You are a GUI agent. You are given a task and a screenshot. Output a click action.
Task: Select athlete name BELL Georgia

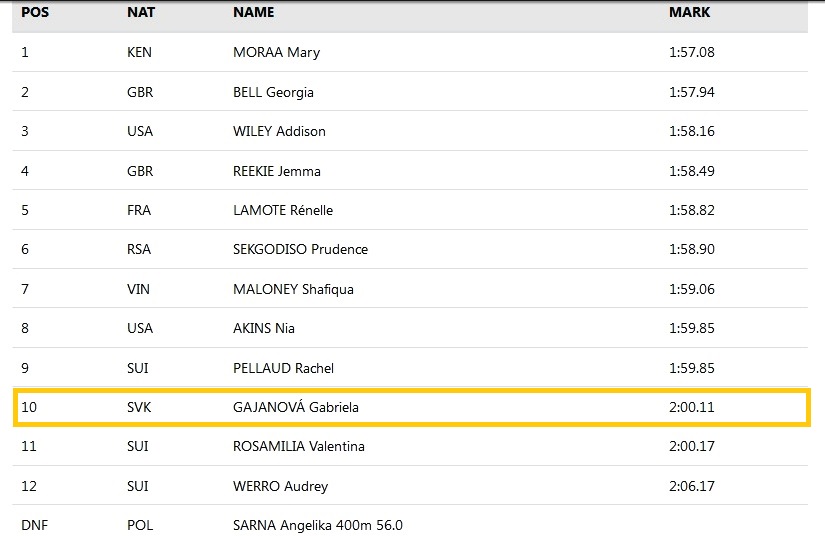point(273,92)
